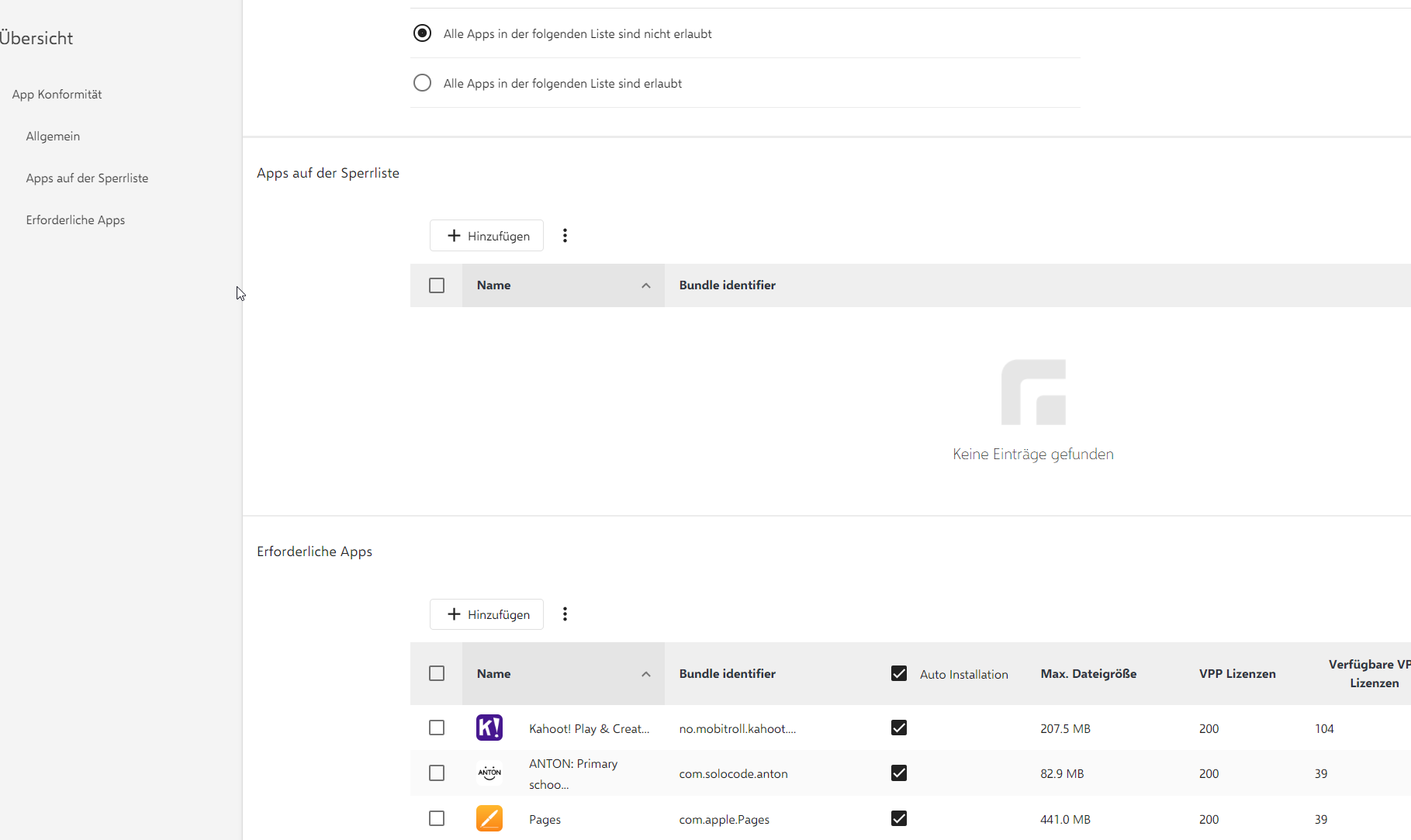Toggle auto installation for Pages
1411x840 pixels.
pyautogui.click(x=899, y=818)
